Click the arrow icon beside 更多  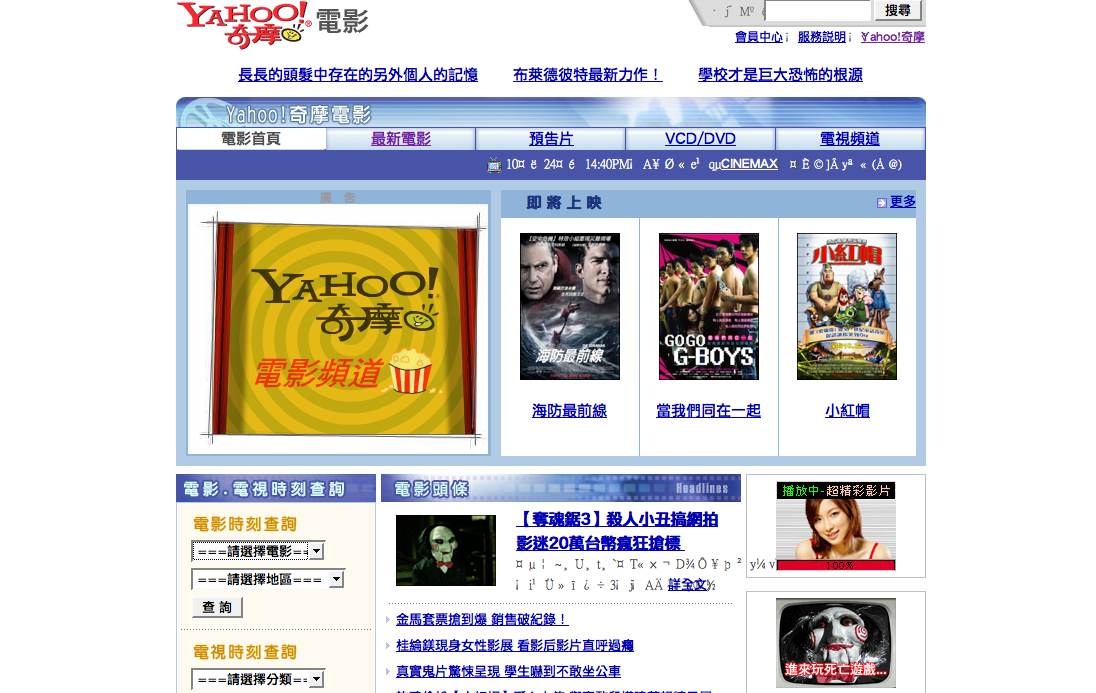(881, 203)
